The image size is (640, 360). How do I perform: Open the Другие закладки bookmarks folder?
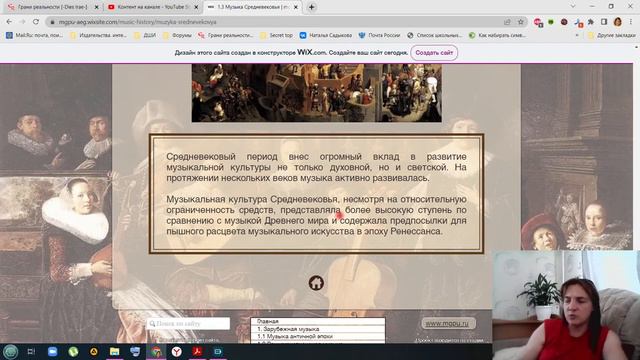(611, 36)
